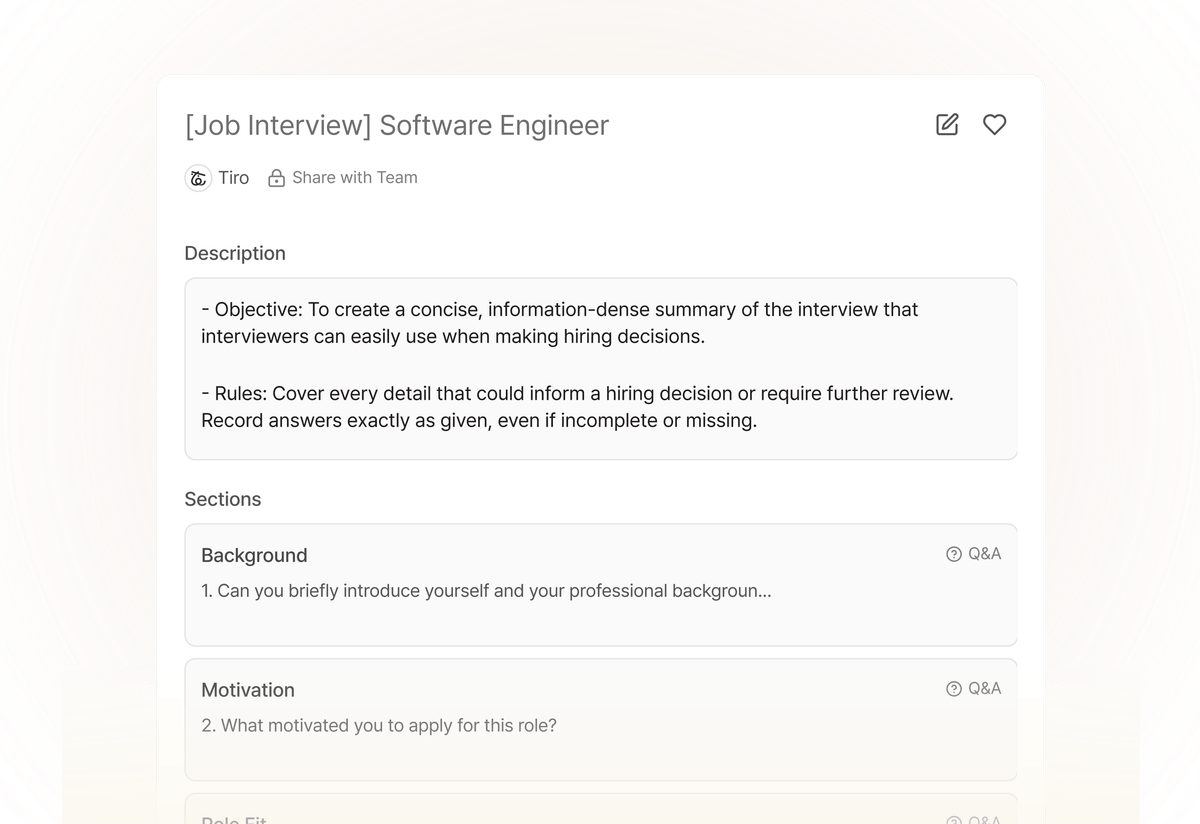The width and height of the screenshot is (1200, 824).
Task: Click the Share with Team link
Action: tap(355, 177)
